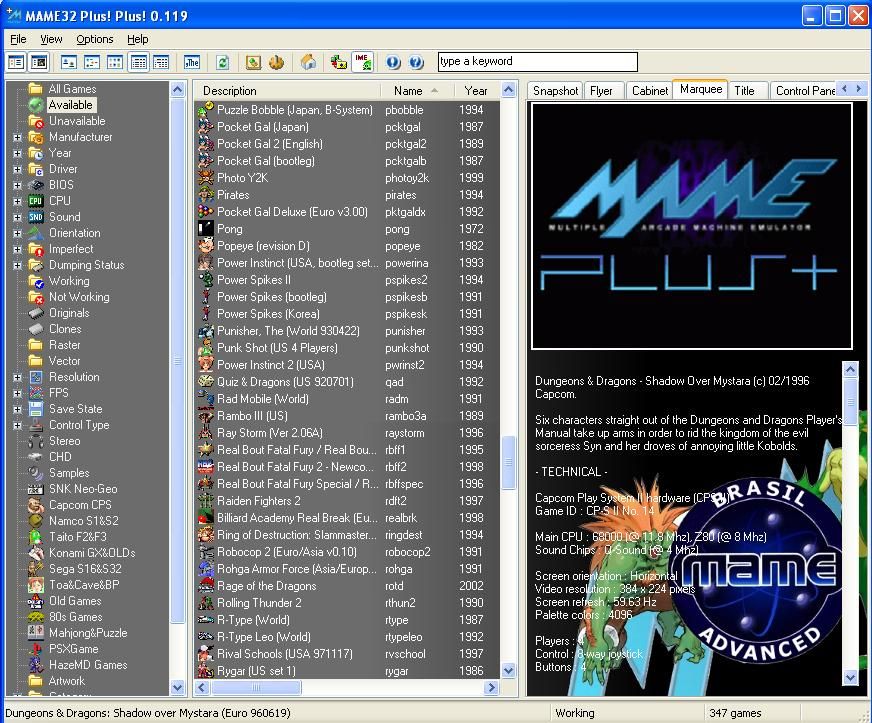This screenshot has height=723, width=872.
Task: Switch to the Cabinet tab
Action: [650, 91]
